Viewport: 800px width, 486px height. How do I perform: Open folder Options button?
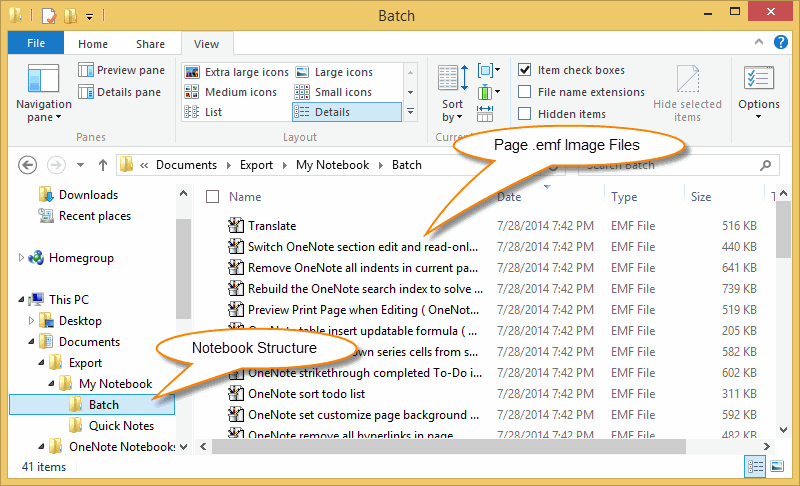click(x=759, y=93)
